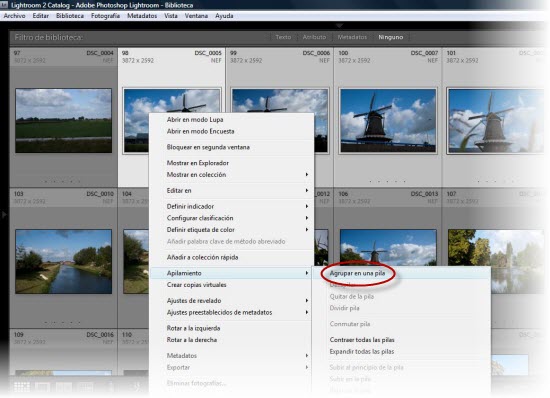
Task: Click the DSC_0016 filename label
Action: tap(100, 335)
